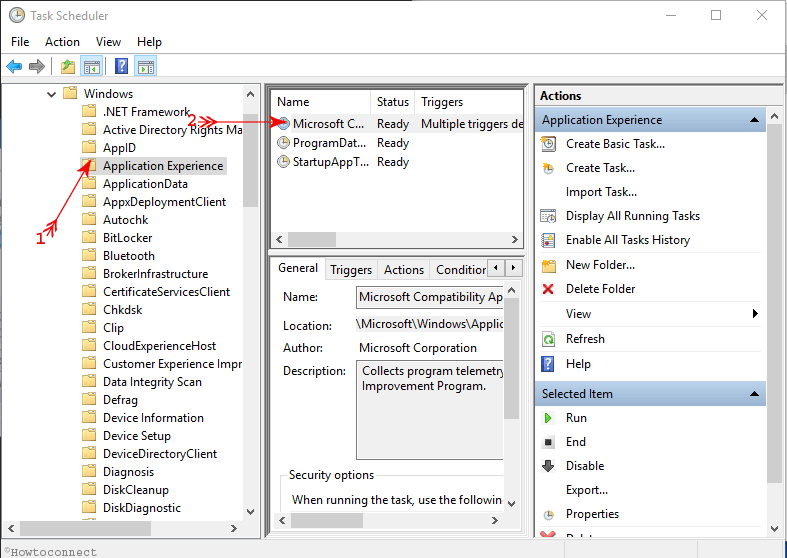
Task: Toggle the Show/Hide Console Tree toolbar icon
Action: [x=91, y=66]
